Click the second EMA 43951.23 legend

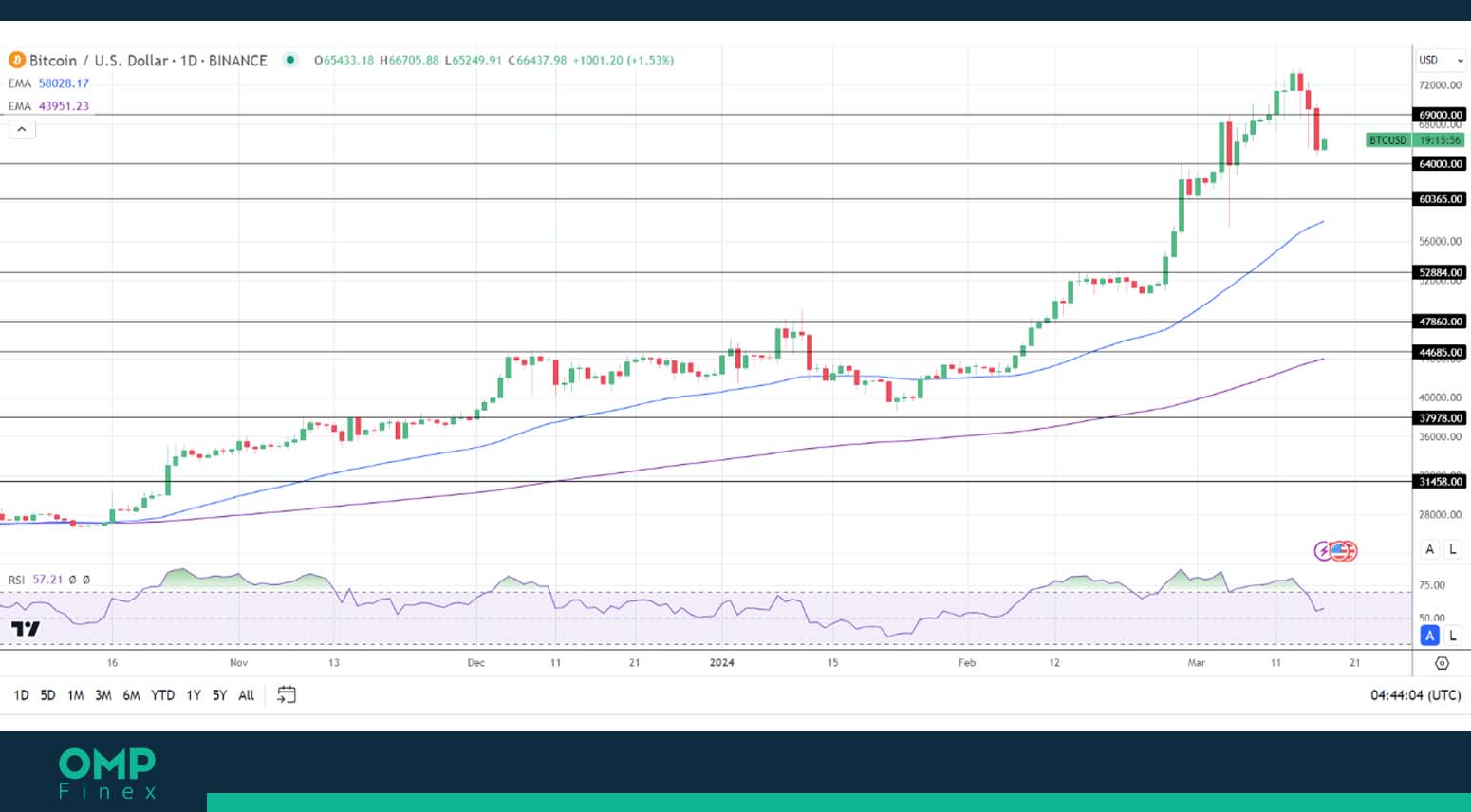click(x=48, y=106)
